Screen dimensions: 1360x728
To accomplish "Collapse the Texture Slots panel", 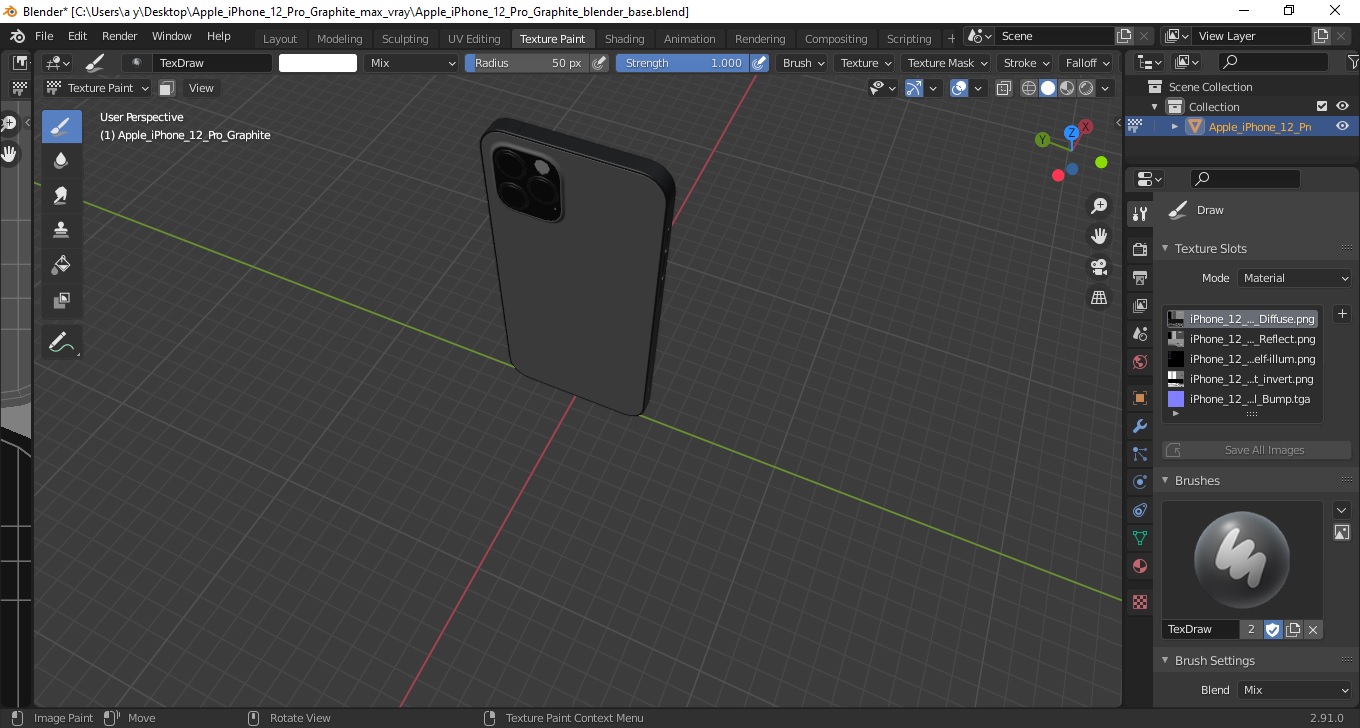I will click(x=1165, y=249).
